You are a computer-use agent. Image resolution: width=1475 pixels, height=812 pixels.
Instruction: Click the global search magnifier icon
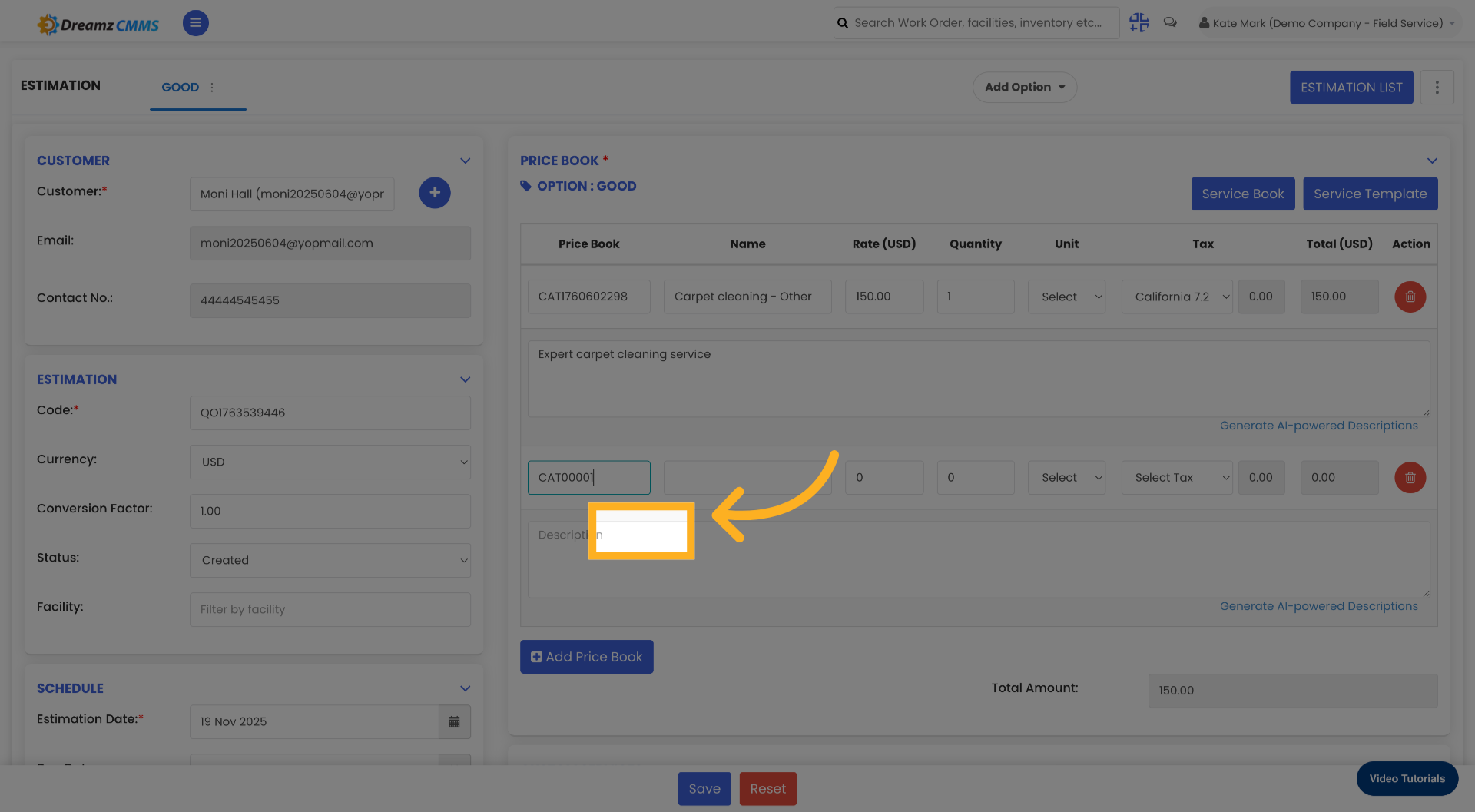843,23
